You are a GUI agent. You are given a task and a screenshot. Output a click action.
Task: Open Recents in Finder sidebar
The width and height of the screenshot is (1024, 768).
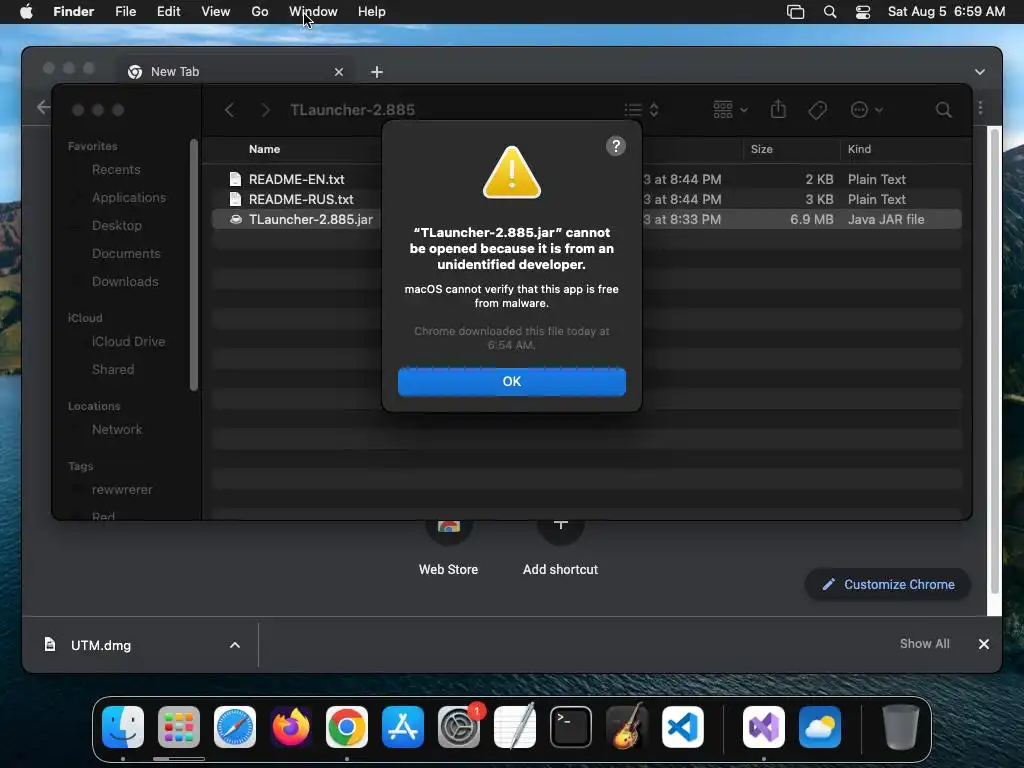(x=116, y=170)
